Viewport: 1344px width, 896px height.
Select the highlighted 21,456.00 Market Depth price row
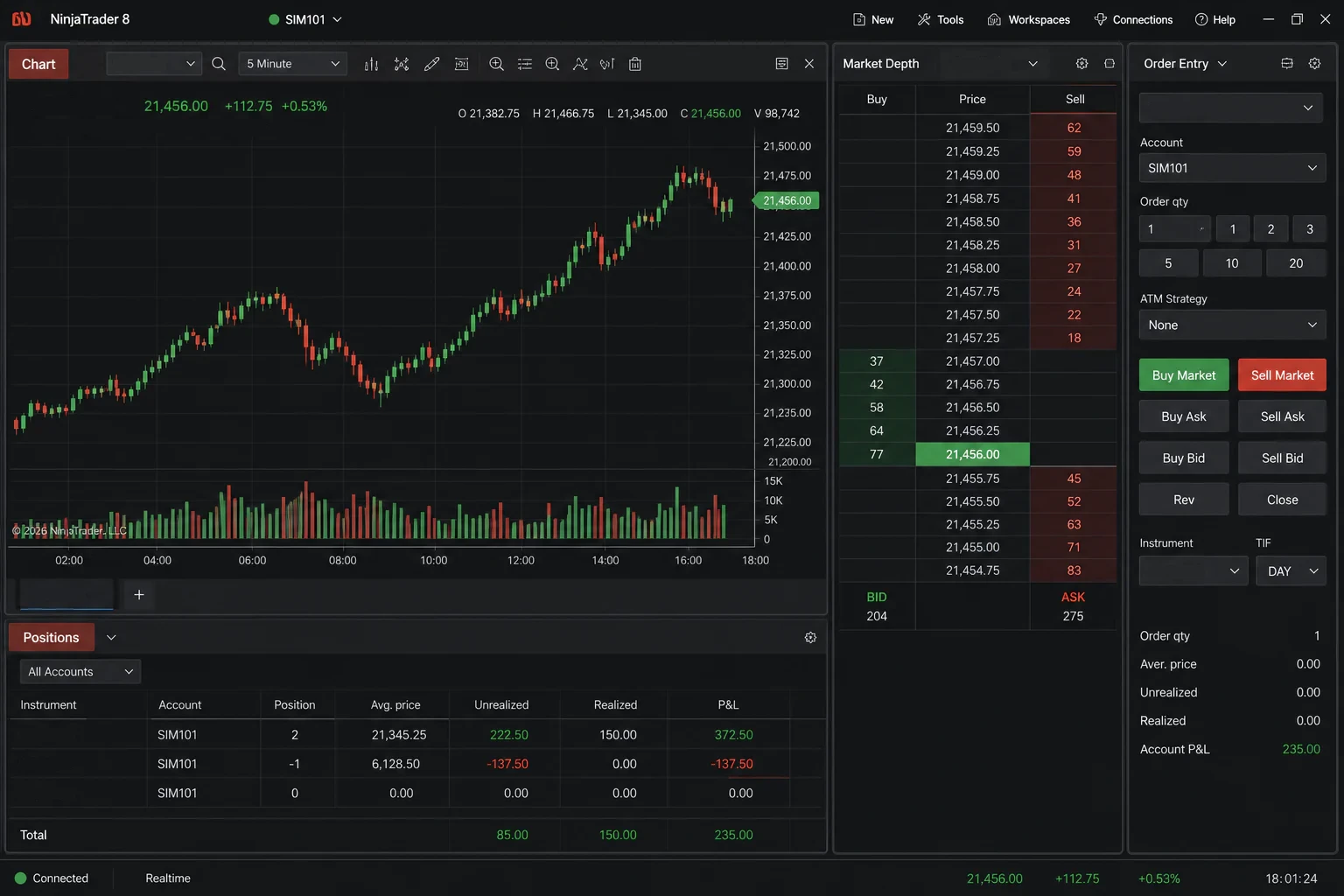972,454
